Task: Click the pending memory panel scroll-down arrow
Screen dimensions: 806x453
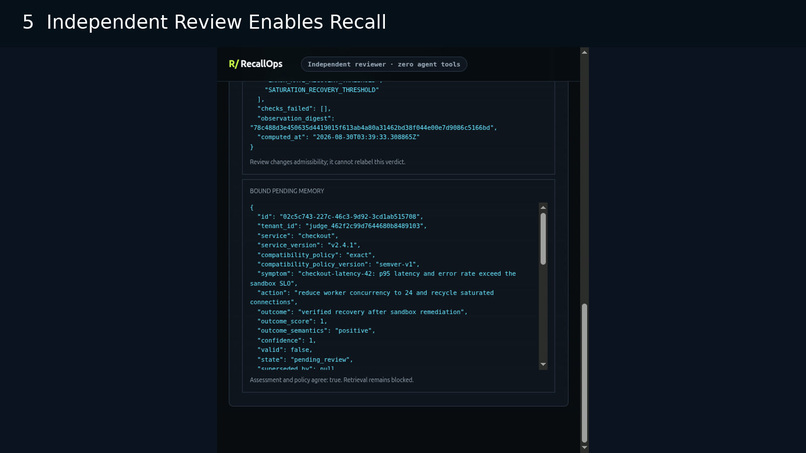Action: coord(543,365)
